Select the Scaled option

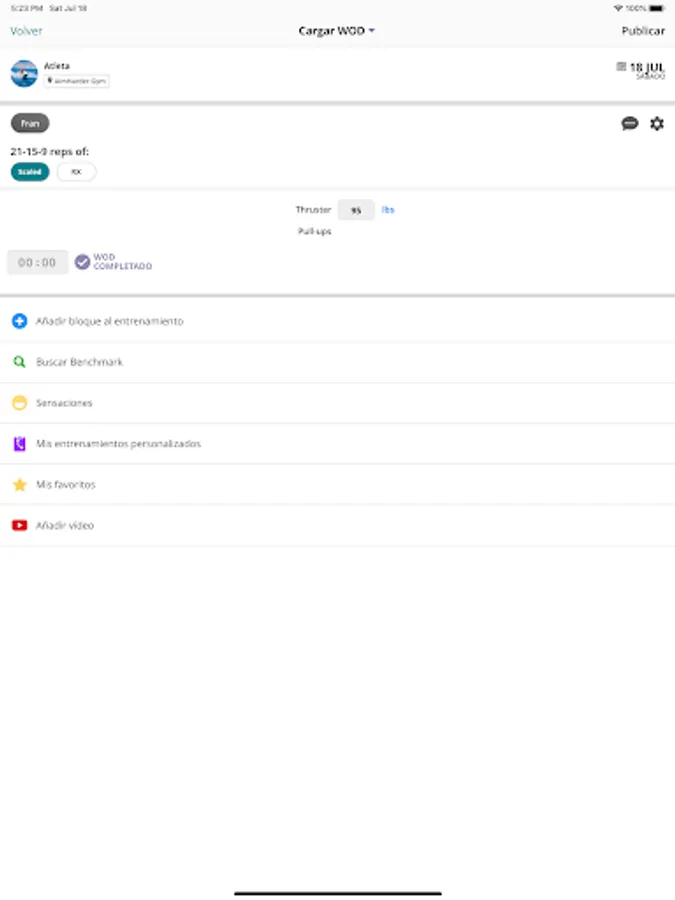point(30,172)
